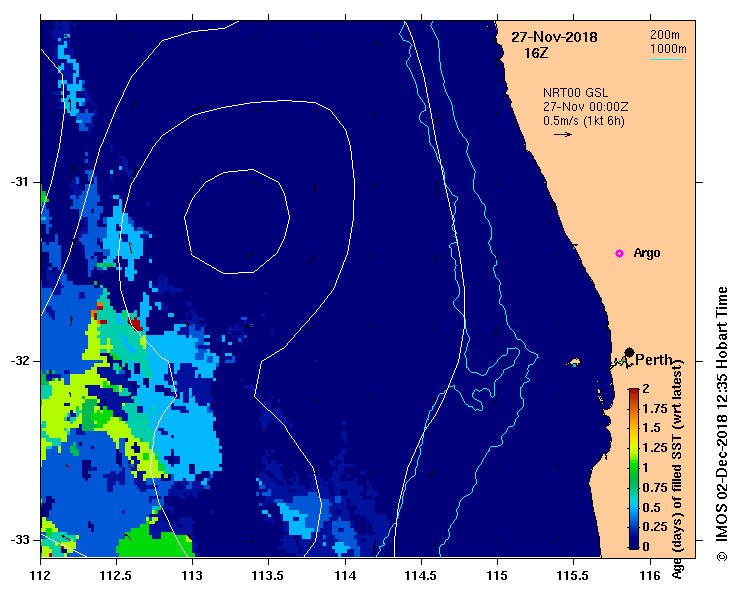Click the 200m depth legend label

coord(665,35)
